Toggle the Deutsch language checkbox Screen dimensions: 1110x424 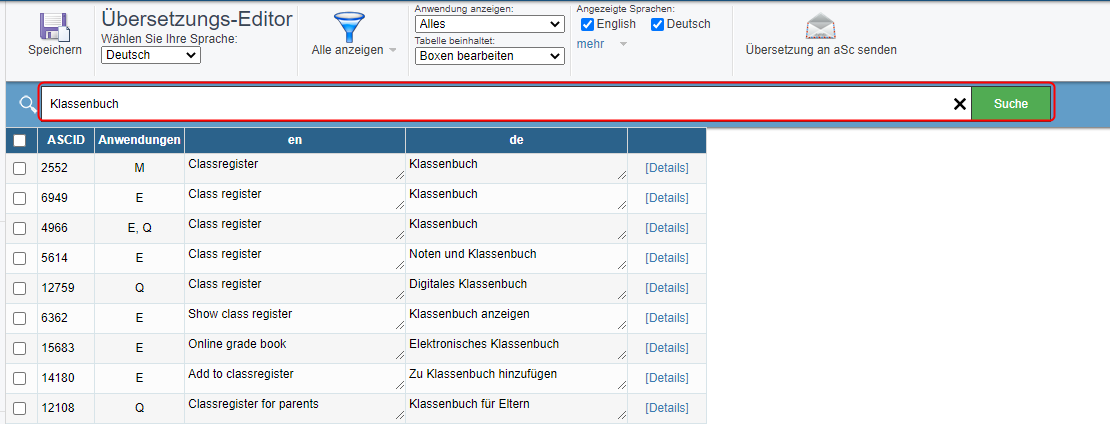coord(657,25)
